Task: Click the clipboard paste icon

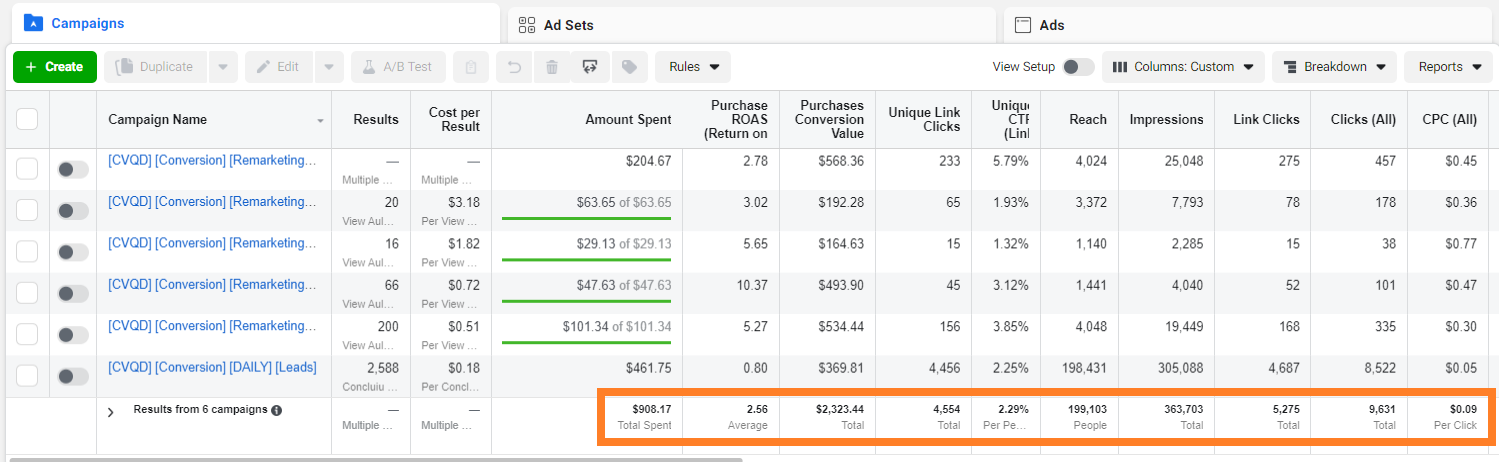Action: 470,67
